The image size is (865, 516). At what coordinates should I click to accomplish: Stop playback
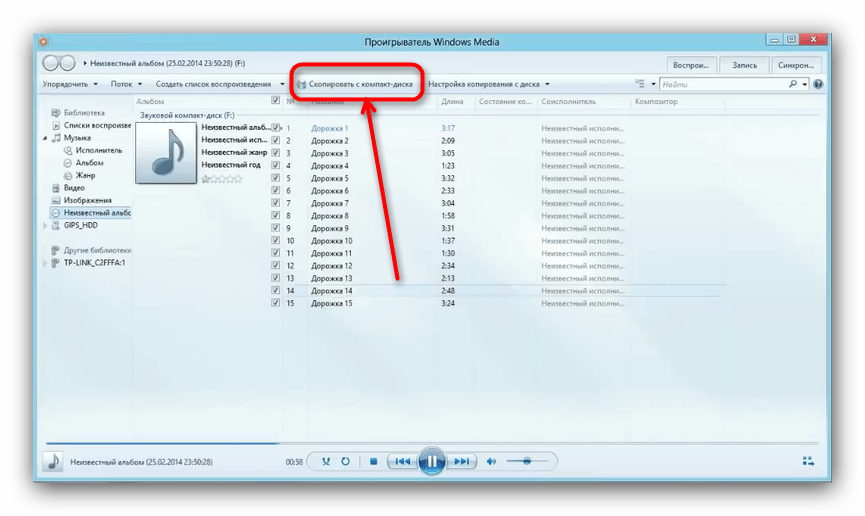(x=373, y=461)
